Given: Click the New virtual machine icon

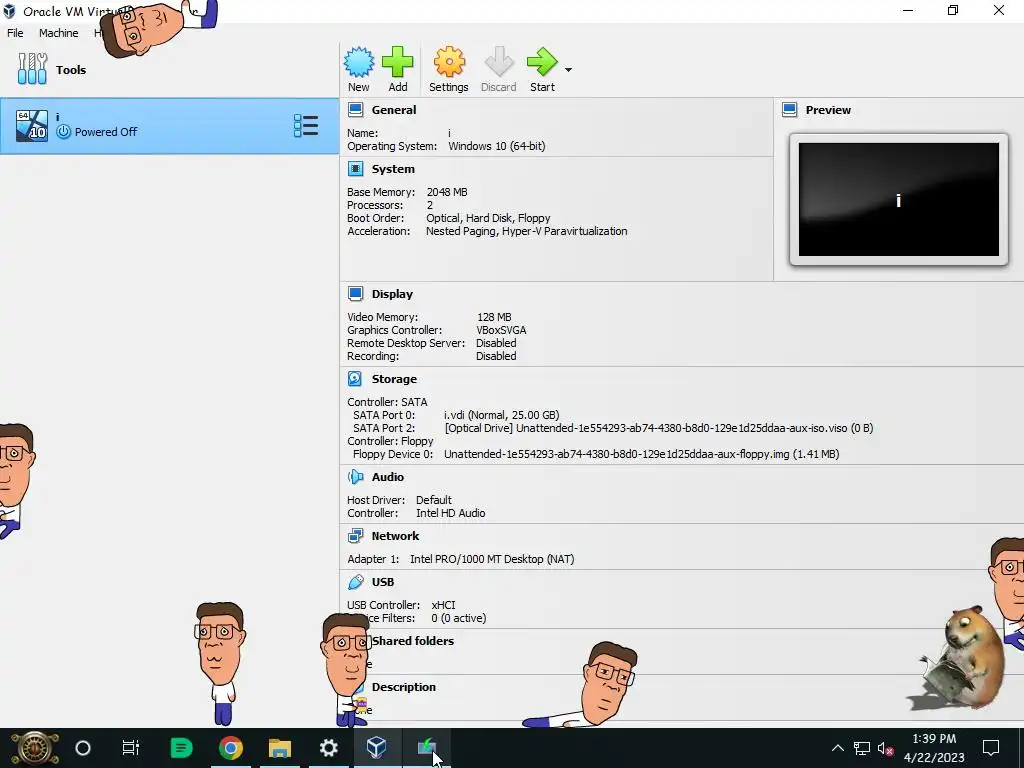Looking at the screenshot, I should click(359, 63).
